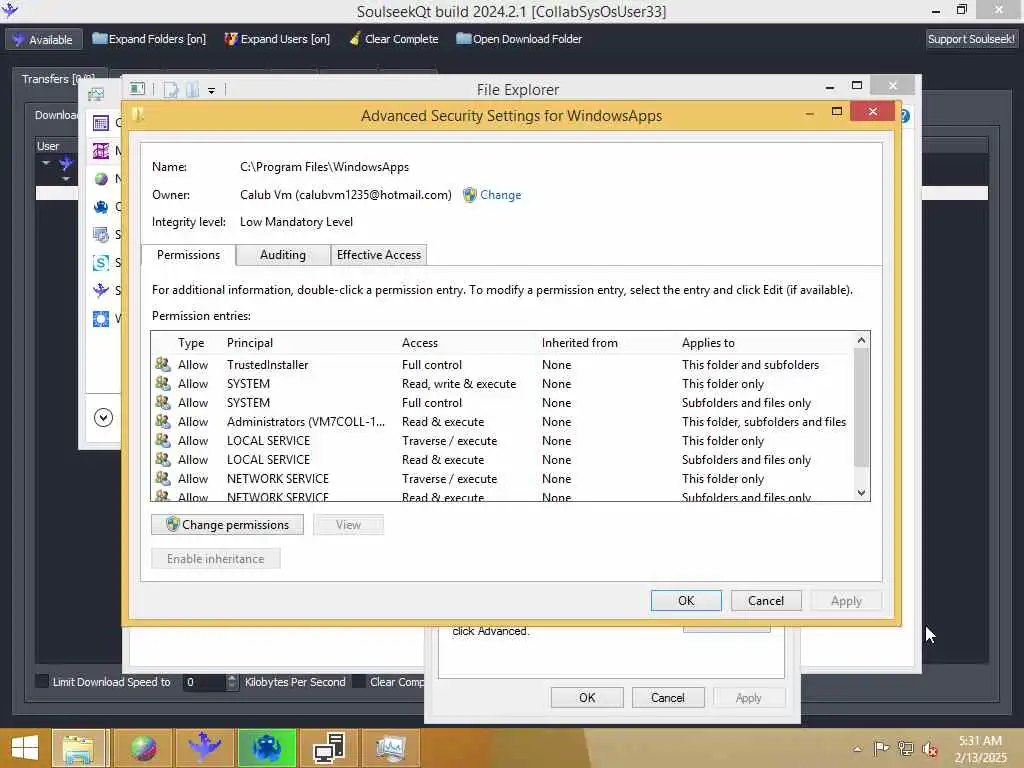The width and height of the screenshot is (1024, 768).
Task: Click Cancel in Advanced Security Settings
Action: point(765,601)
